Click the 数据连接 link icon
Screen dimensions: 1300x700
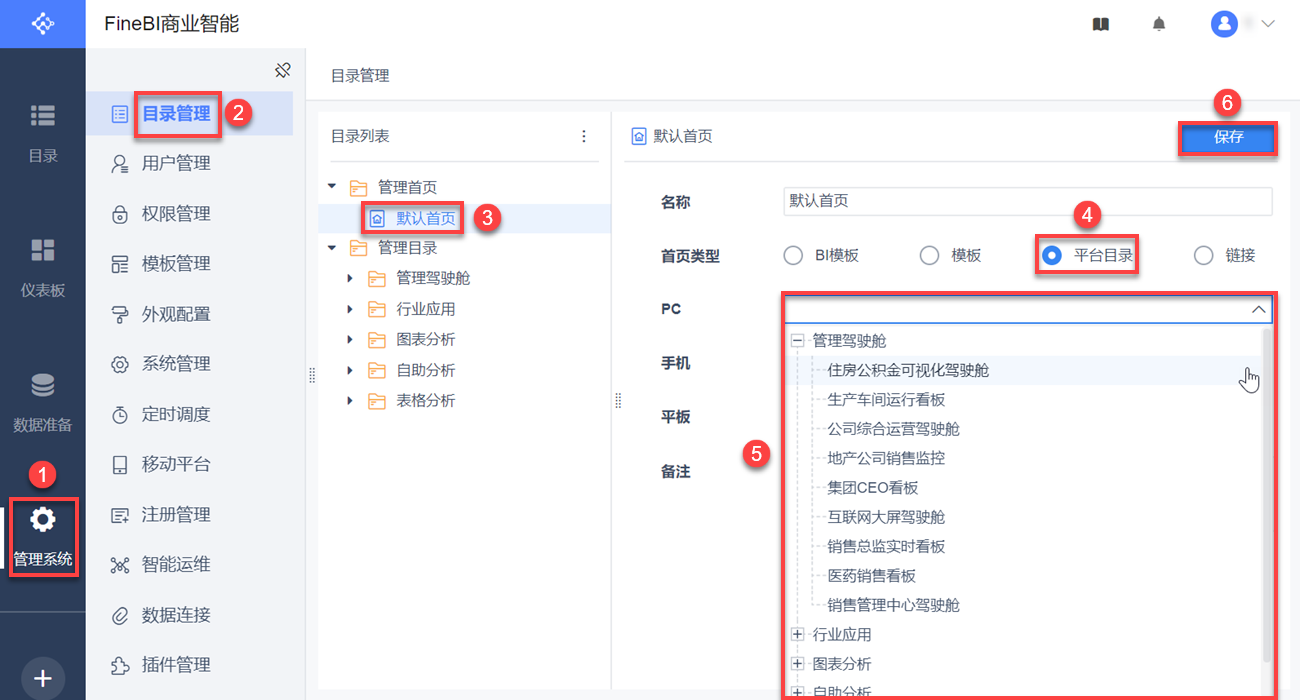(120, 615)
